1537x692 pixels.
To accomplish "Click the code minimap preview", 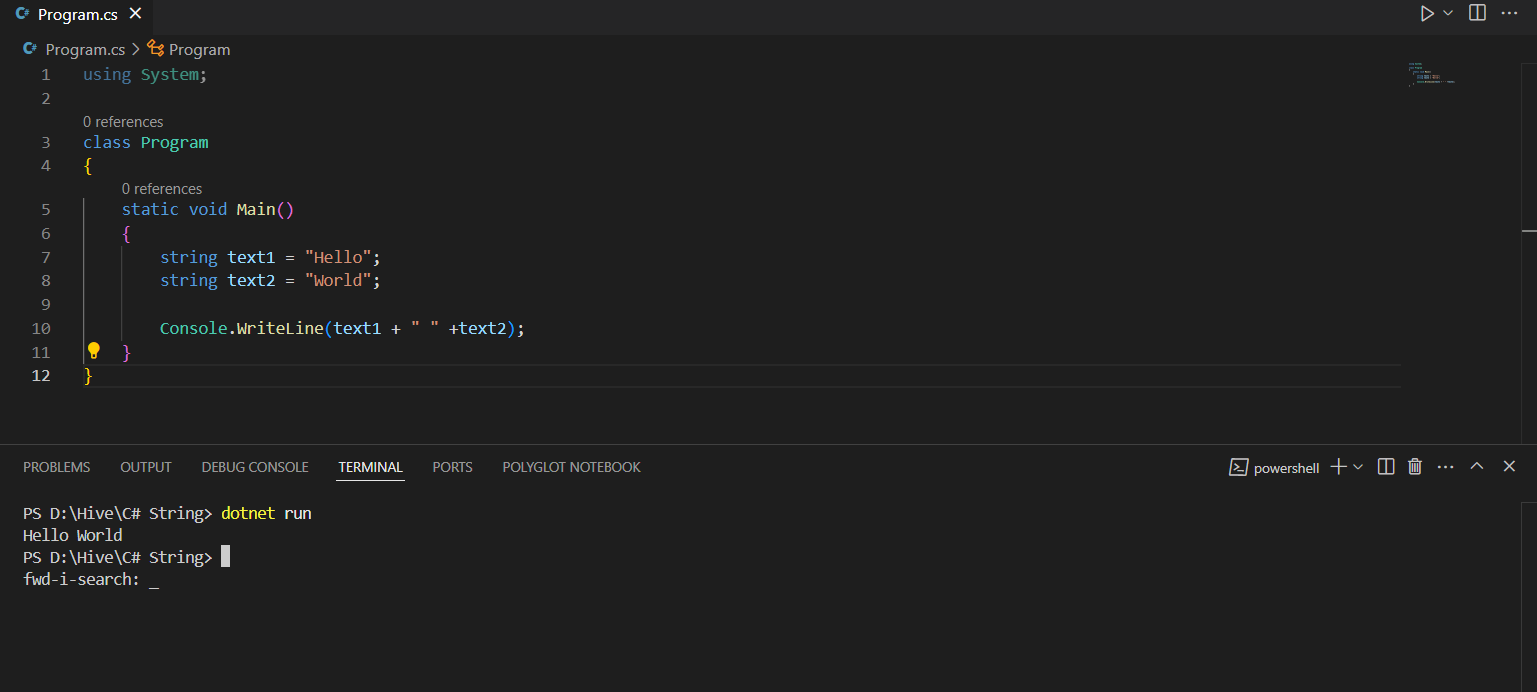I will click(x=1431, y=75).
